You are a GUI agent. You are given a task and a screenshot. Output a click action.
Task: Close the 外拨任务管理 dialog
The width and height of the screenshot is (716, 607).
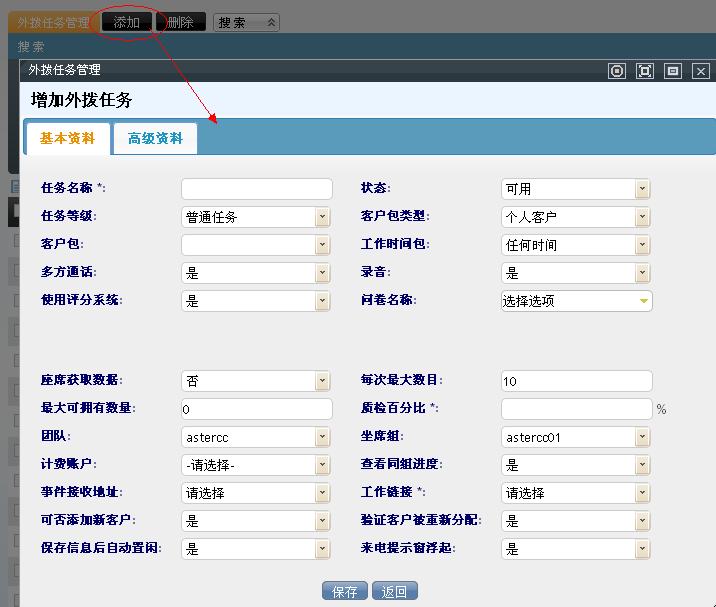coord(701,71)
